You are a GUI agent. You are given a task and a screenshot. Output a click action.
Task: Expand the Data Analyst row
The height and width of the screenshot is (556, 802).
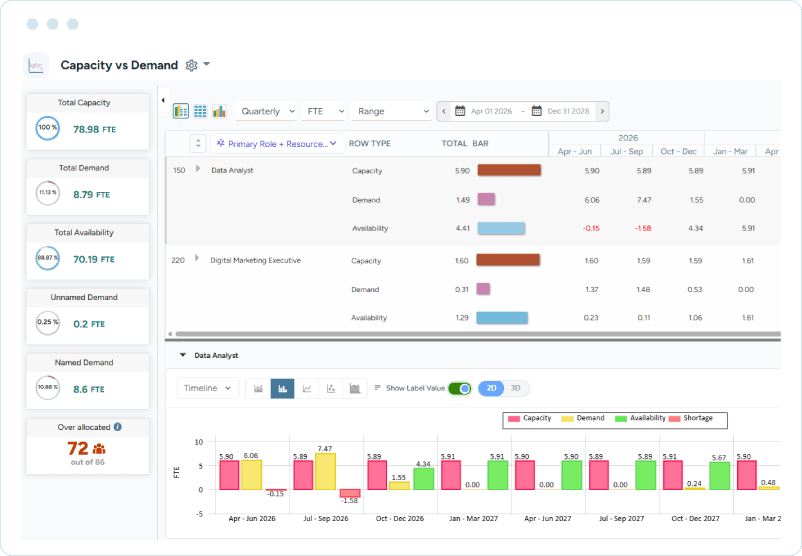(198, 168)
